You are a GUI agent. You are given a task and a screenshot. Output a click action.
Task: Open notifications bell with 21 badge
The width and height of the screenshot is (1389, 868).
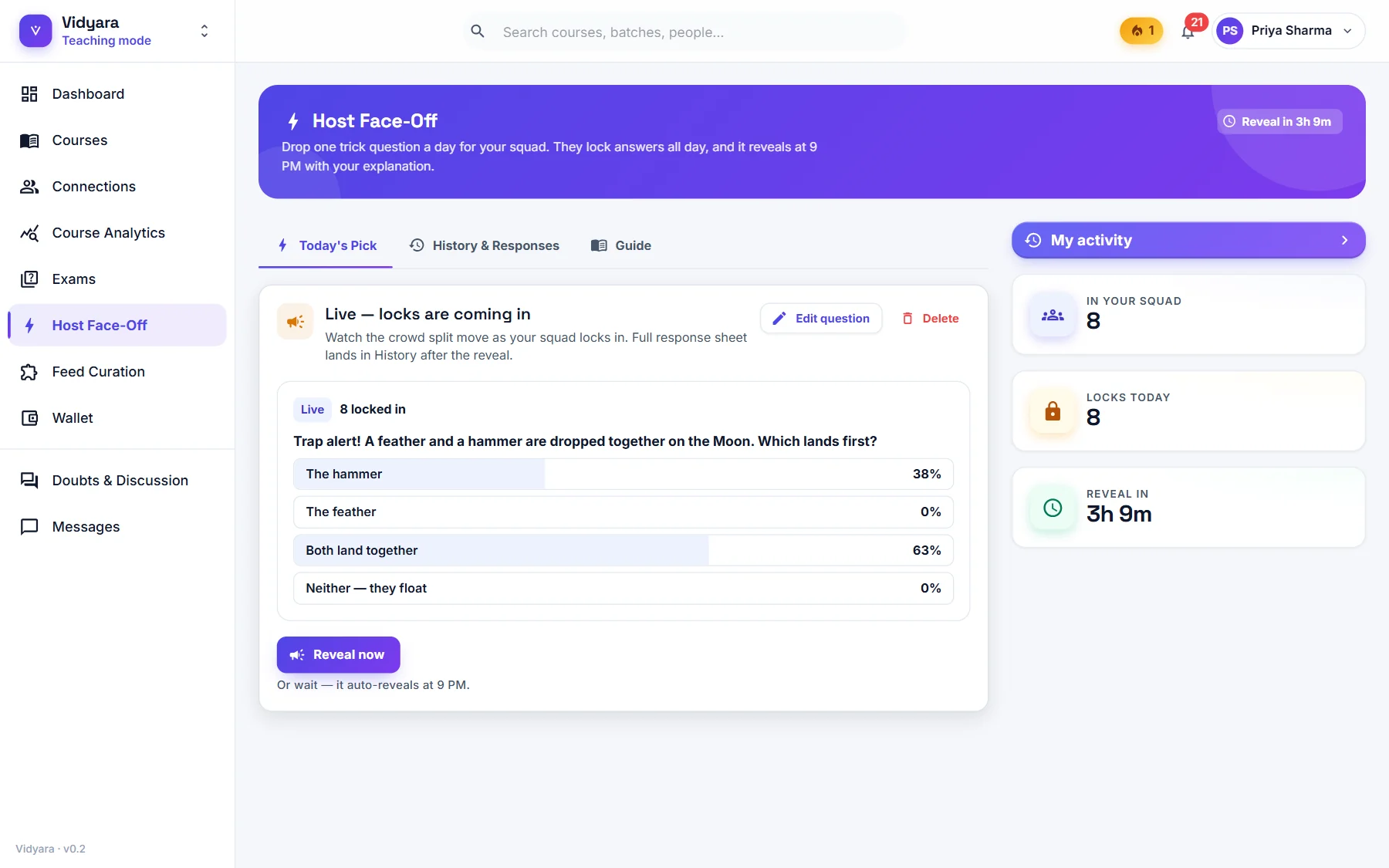[1188, 32]
